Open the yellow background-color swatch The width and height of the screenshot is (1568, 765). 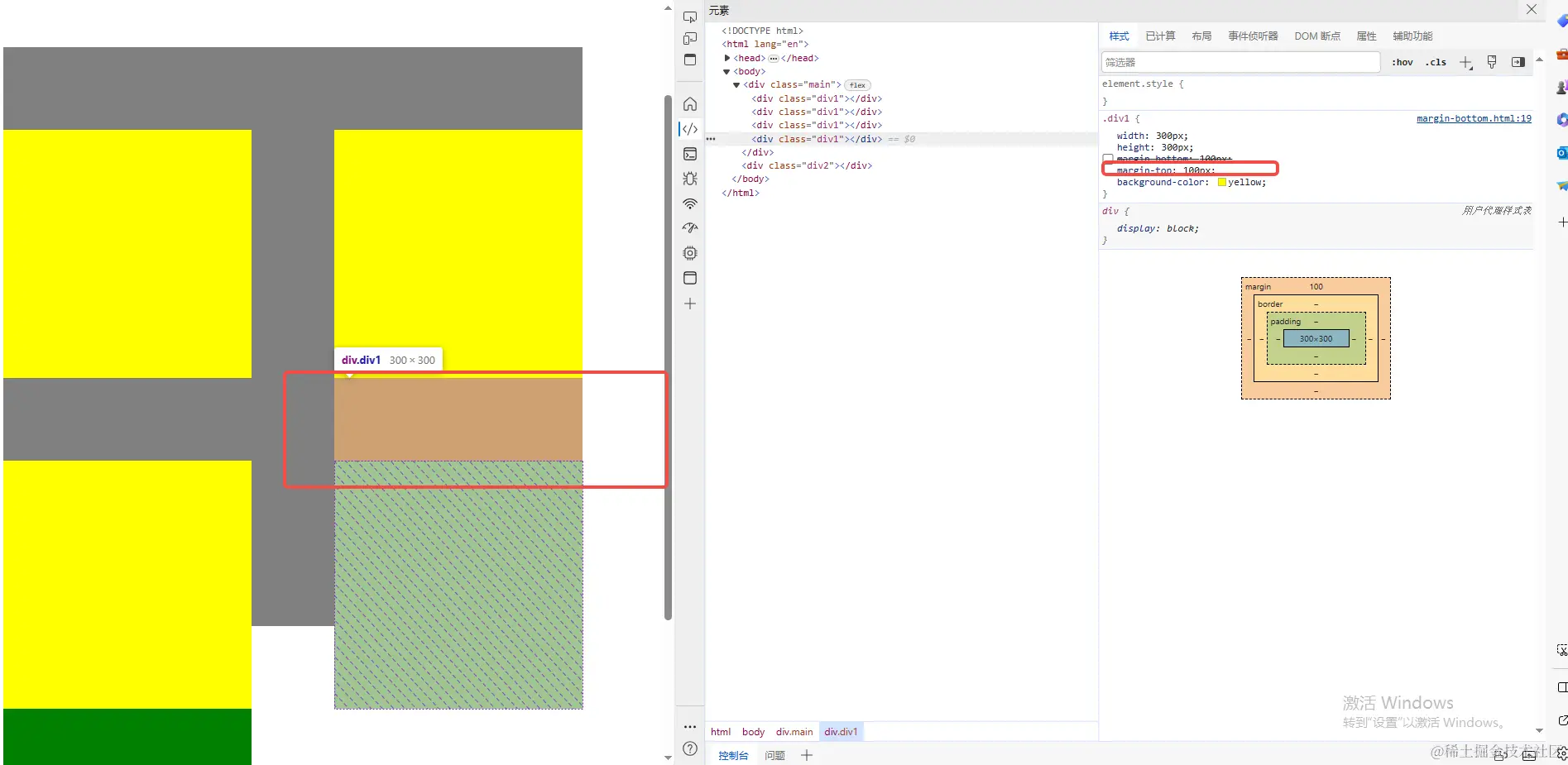[x=1221, y=183]
